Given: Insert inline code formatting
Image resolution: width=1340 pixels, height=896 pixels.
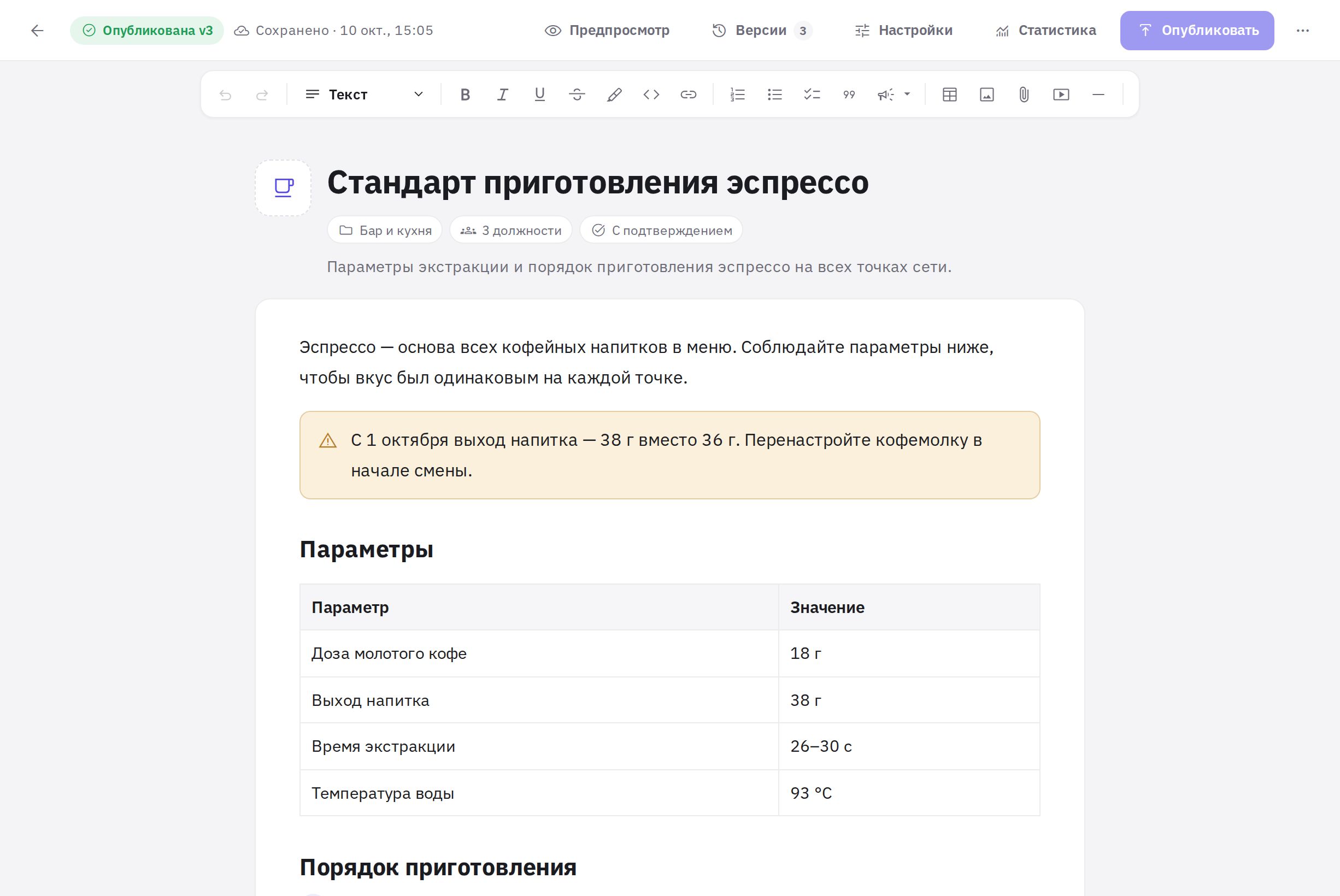Looking at the screenshot, I should tap(651, 95).
